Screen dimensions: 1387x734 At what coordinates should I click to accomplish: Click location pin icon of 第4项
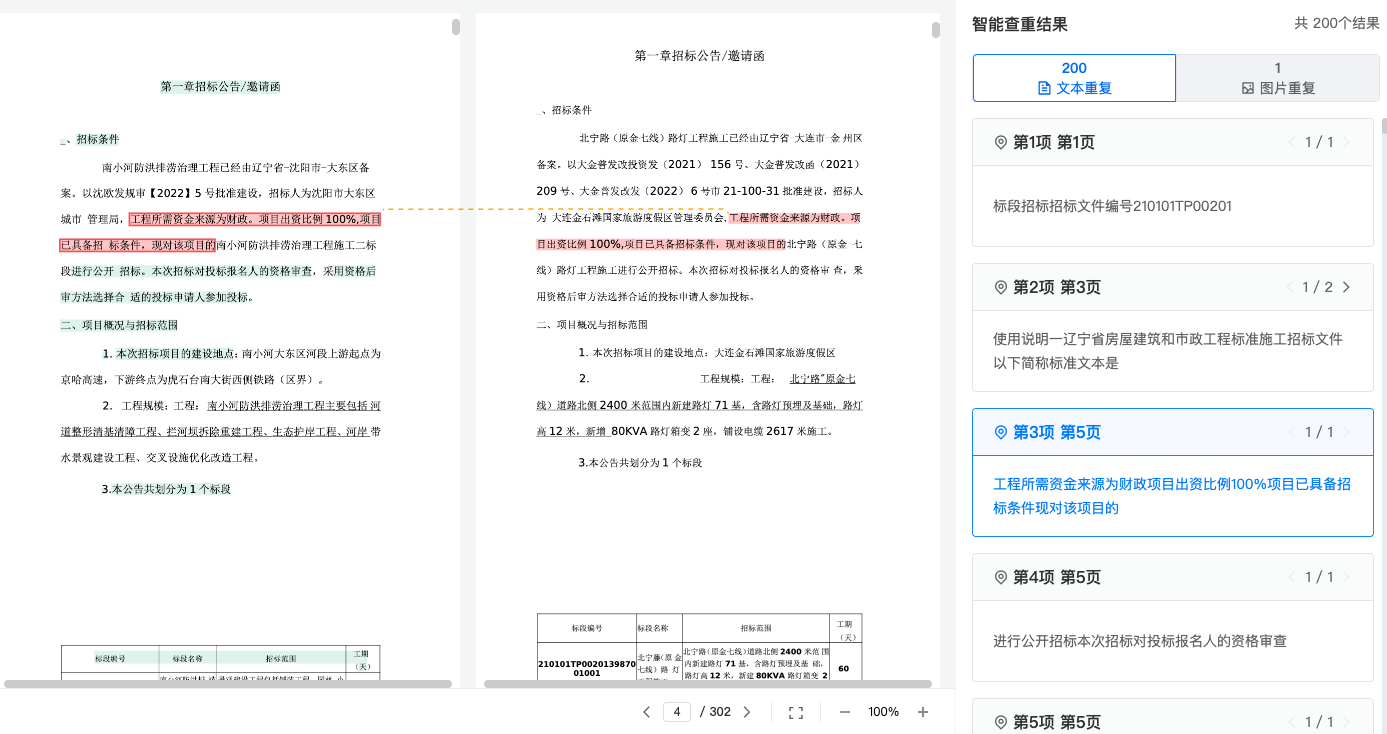1000,577
